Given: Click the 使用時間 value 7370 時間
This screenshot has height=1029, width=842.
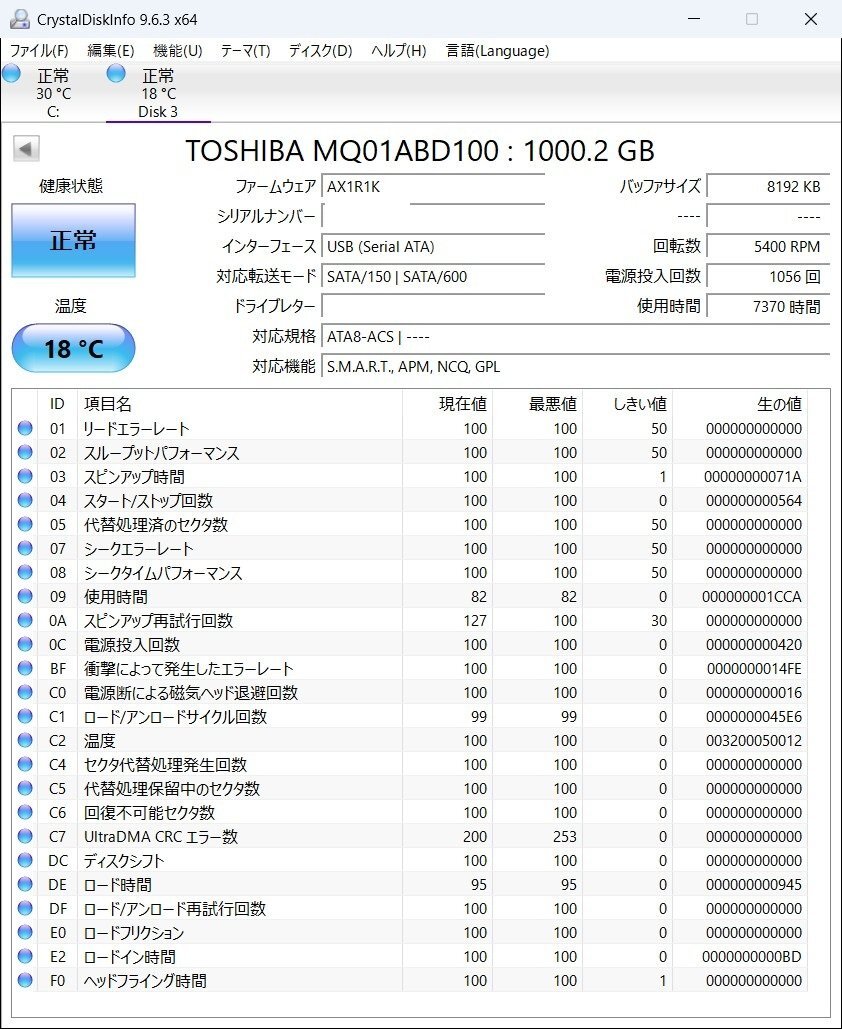Looking at the screenshot, I should point(768,306).
